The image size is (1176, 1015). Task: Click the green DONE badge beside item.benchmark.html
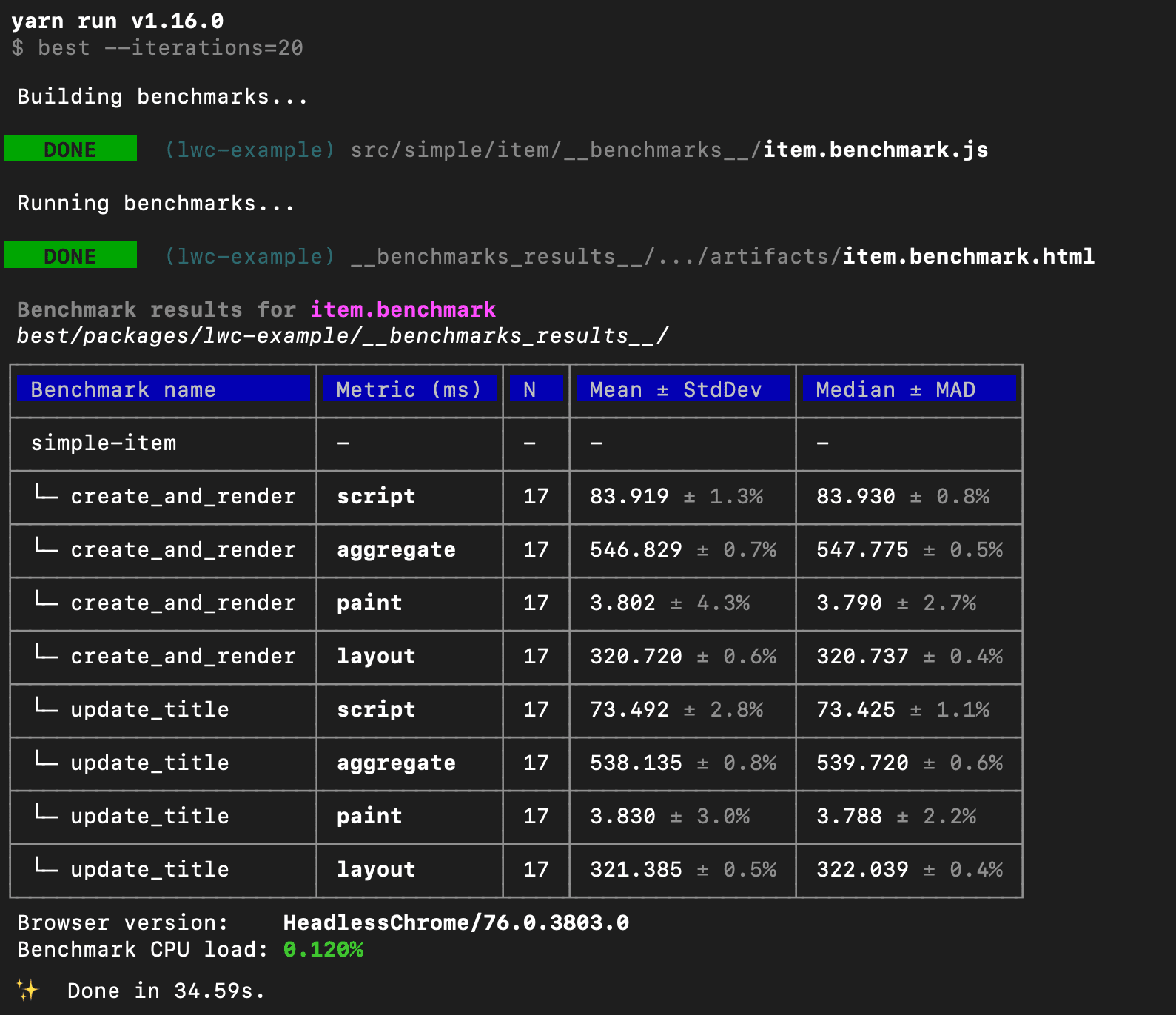click(x=70, y=255)
